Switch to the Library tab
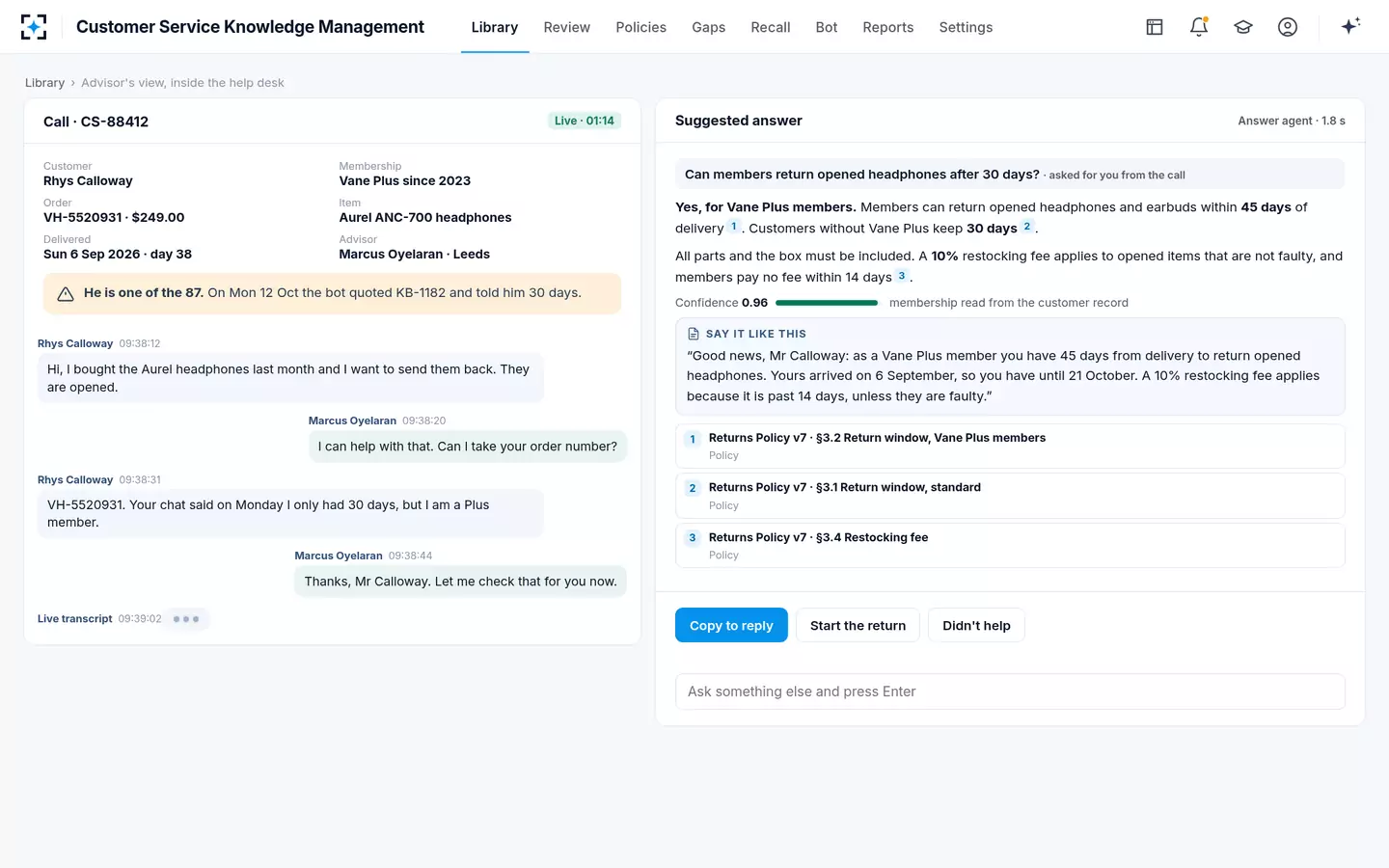Image resolution: width=1389 pixels, height=868 pixels. click(x=495, y=27)
